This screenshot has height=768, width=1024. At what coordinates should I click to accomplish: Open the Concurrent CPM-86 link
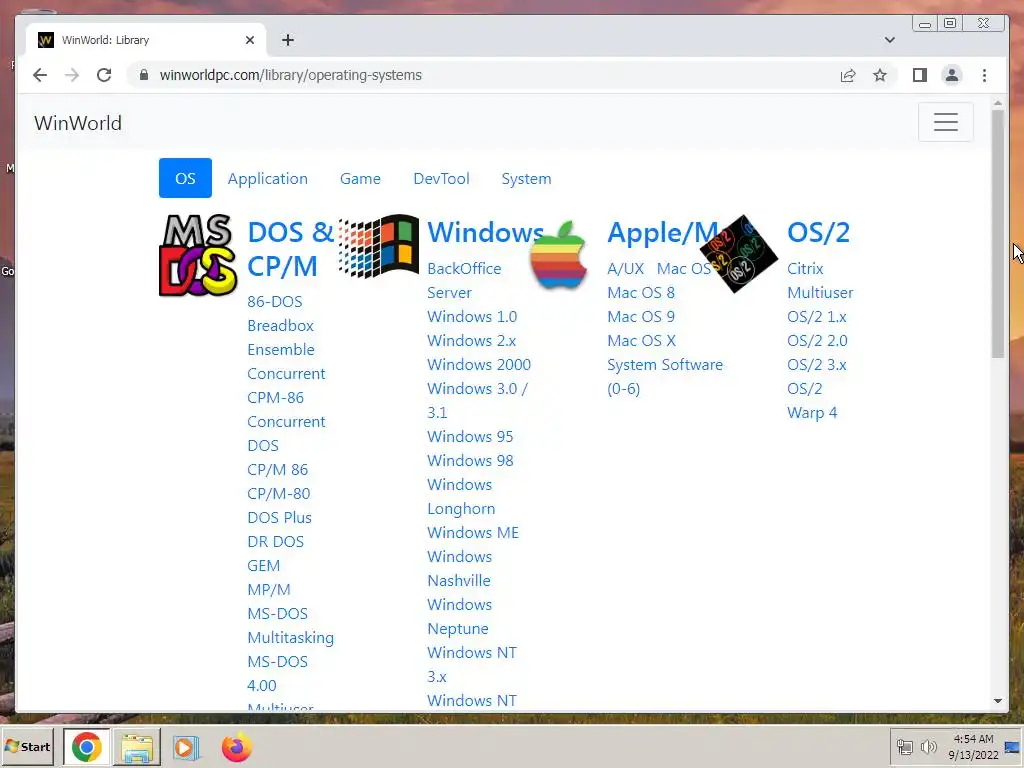[x=286, y=385]
